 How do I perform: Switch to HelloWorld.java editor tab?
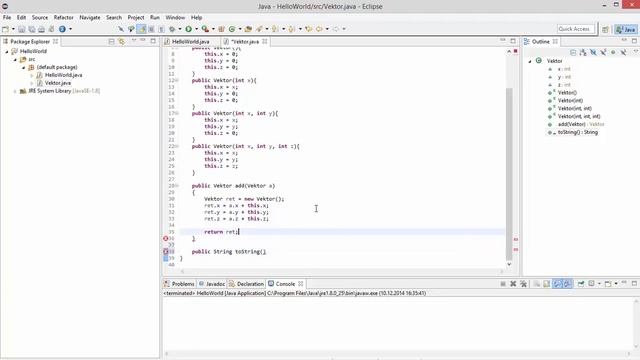click(x=190, y=42)
